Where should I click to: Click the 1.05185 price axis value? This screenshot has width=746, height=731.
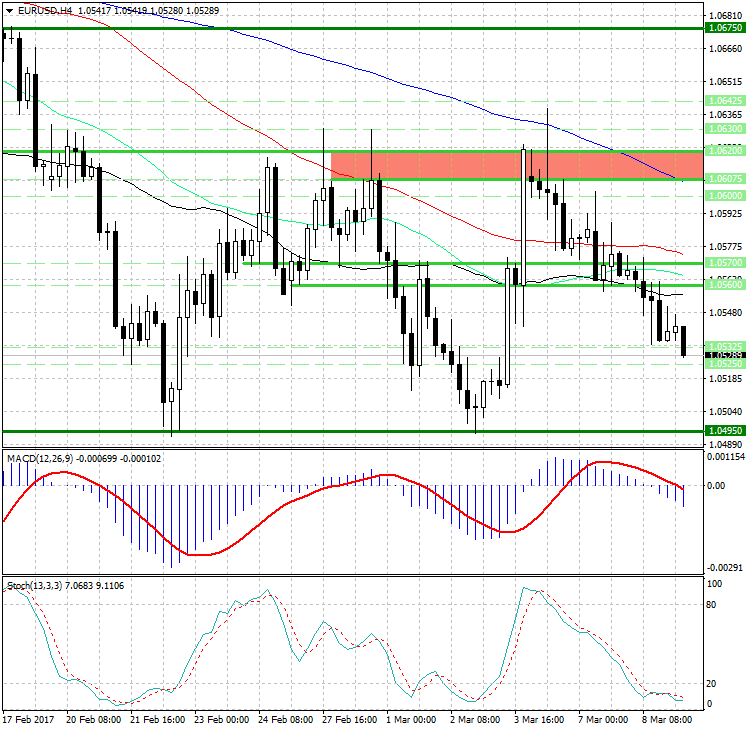click(x=725, y=379)
